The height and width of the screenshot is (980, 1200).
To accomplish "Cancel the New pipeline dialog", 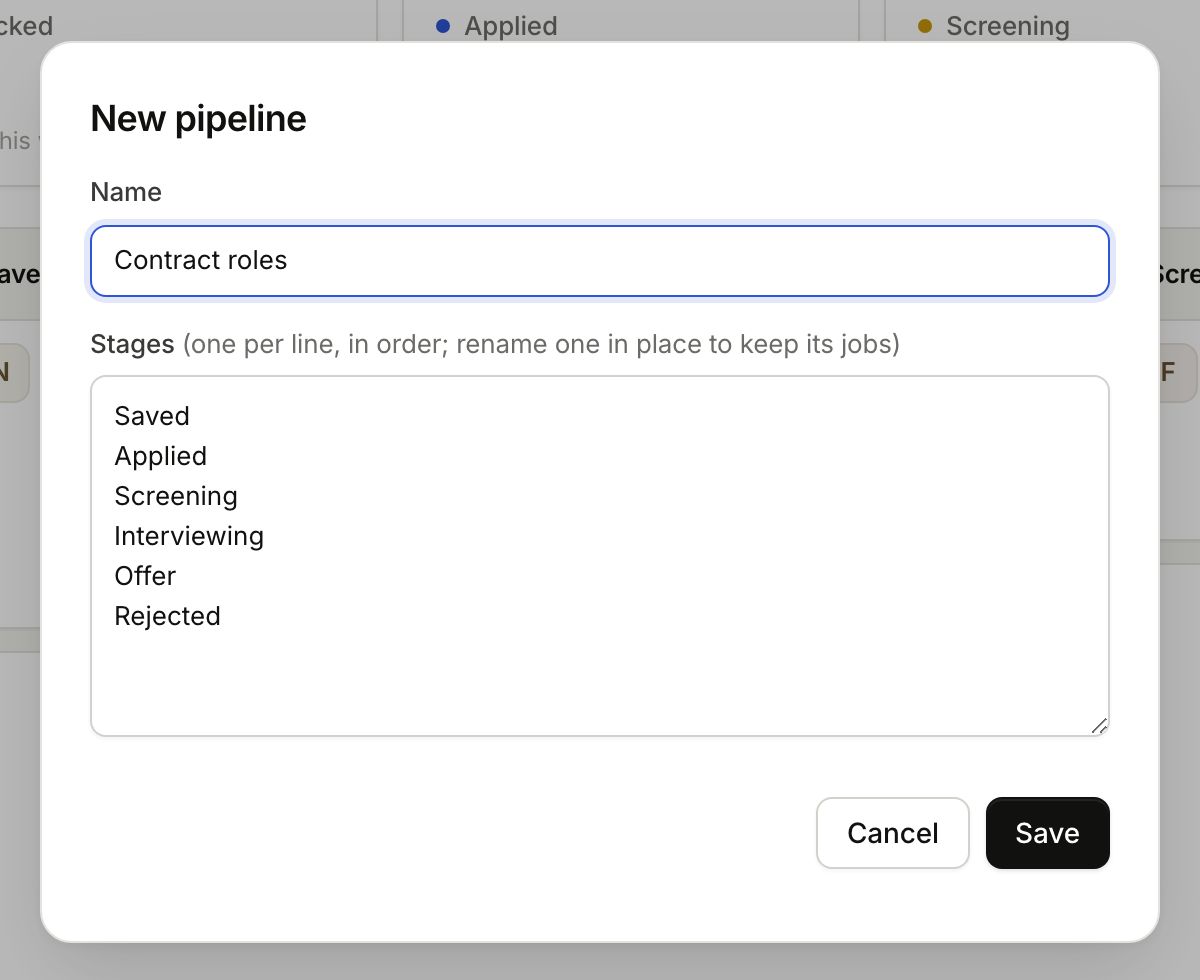I will (893, 833).
